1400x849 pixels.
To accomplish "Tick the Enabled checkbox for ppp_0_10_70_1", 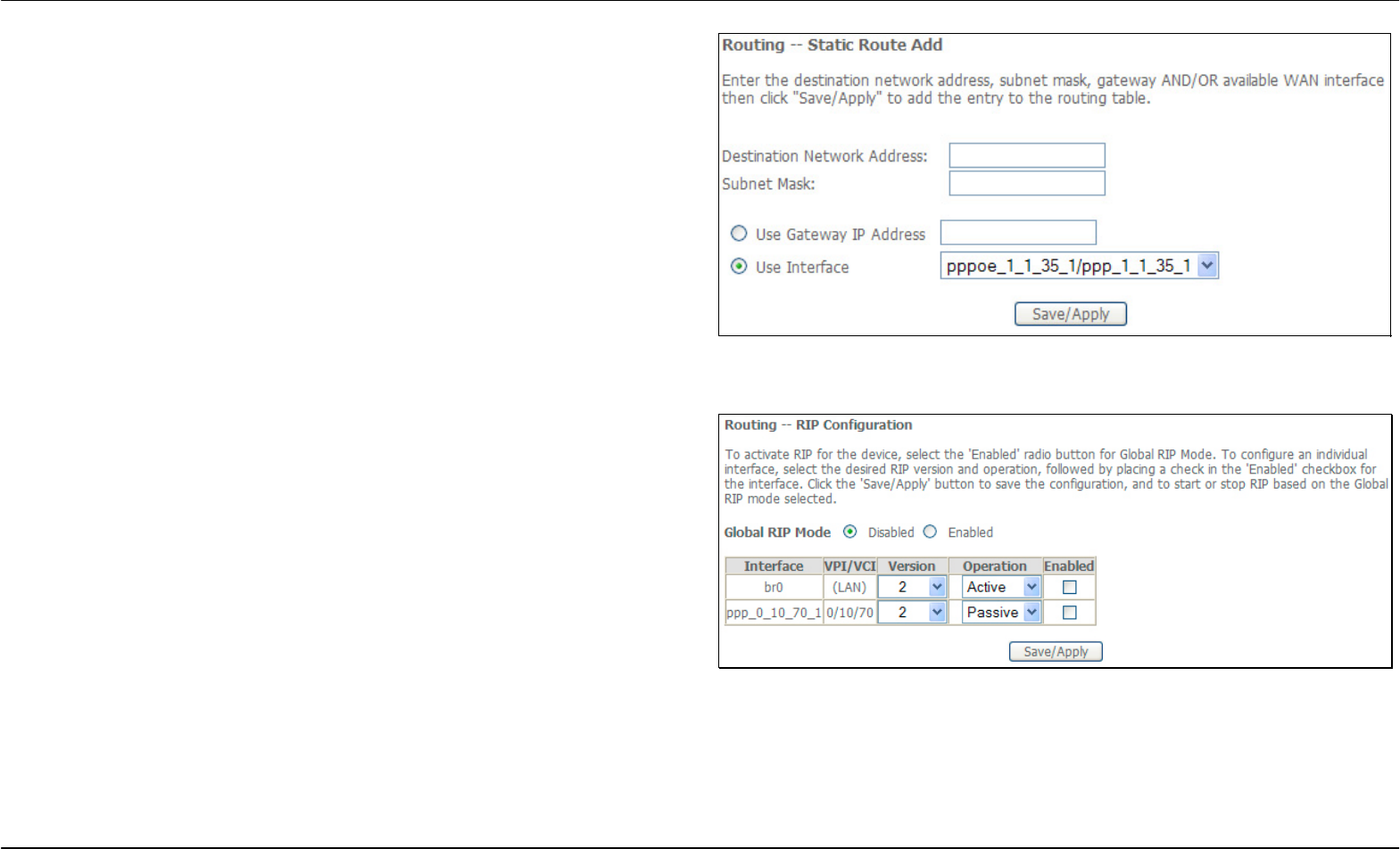I will 1070,612.
